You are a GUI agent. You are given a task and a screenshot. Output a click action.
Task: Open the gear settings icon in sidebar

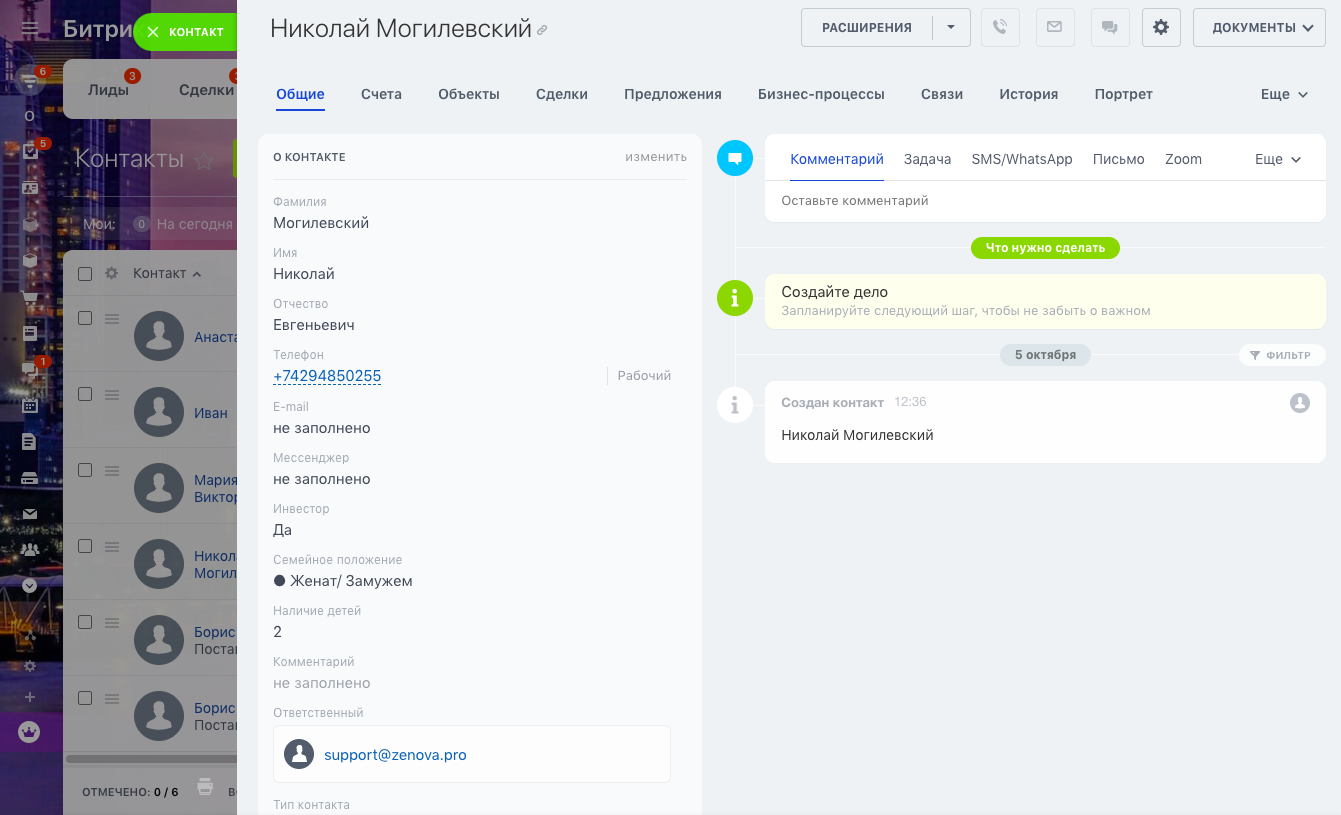(x=30, y=666)
